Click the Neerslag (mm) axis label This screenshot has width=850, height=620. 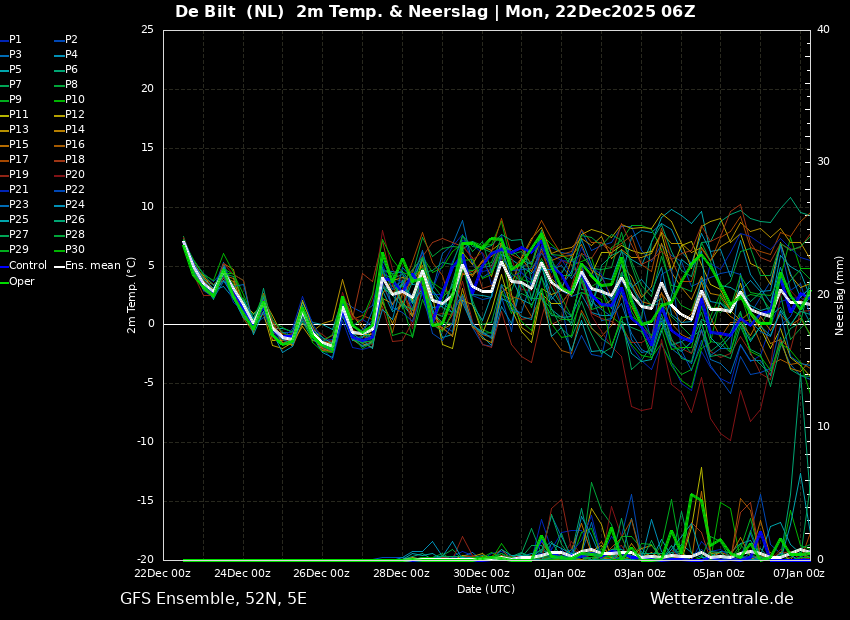[x=840, y=295]
